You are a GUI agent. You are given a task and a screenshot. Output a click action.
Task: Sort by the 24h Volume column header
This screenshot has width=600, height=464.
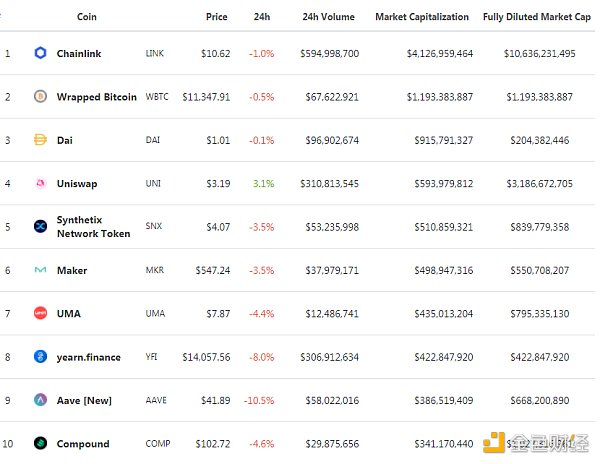327,17
